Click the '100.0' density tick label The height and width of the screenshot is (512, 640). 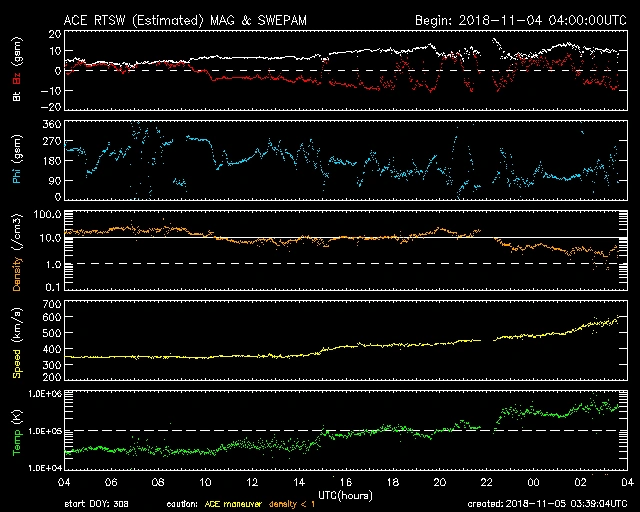pyautogui.click(x=47, y=214)
